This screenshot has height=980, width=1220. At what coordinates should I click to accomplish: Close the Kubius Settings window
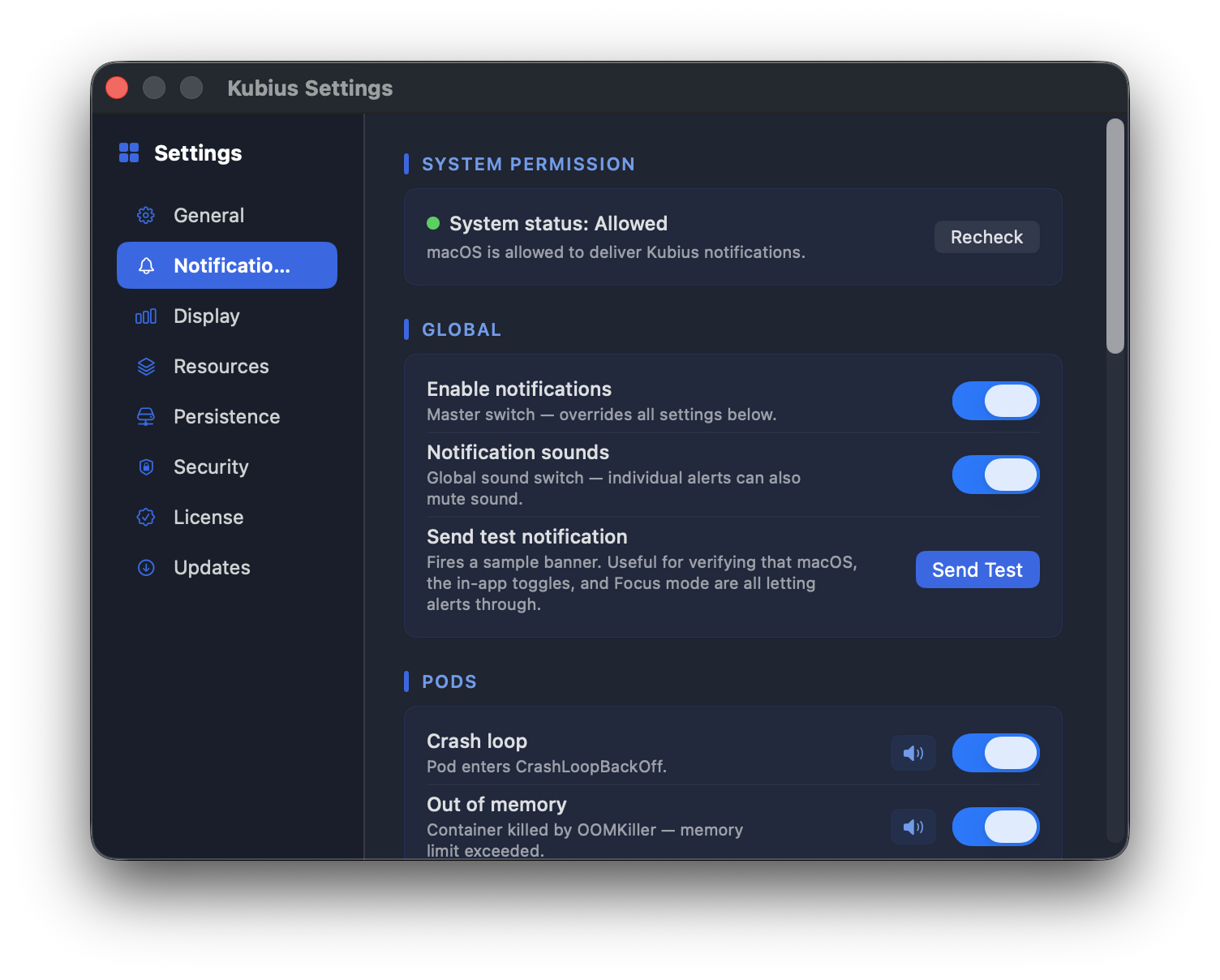point(117,88)
